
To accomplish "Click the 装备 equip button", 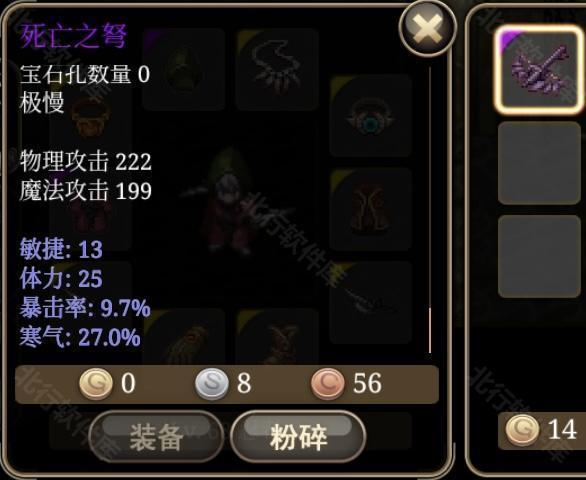I will (156, 437).
